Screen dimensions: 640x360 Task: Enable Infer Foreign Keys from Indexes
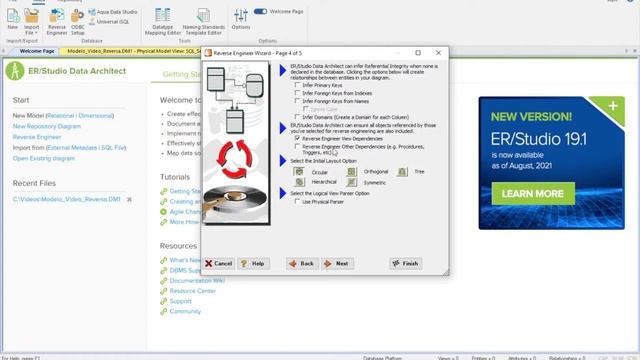click(297, 93)
